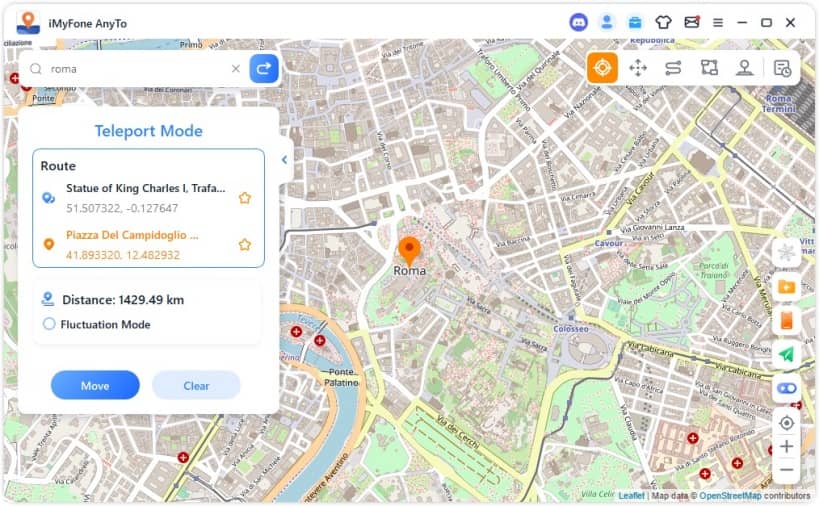Switch to Joystick Mode arrows icon
819x506 pixels.
638,68
